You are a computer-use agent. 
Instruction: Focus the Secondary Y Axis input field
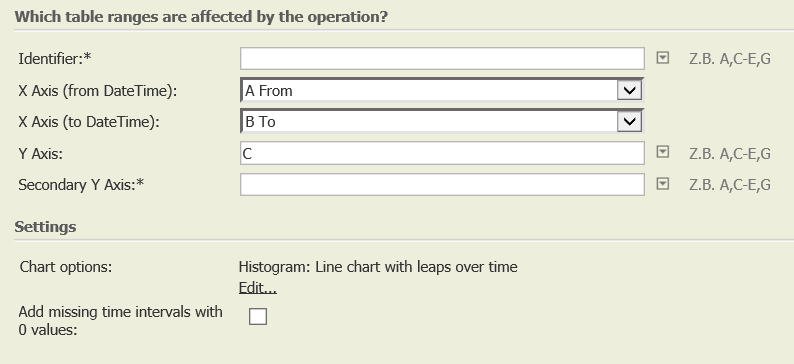pos(442,184)
